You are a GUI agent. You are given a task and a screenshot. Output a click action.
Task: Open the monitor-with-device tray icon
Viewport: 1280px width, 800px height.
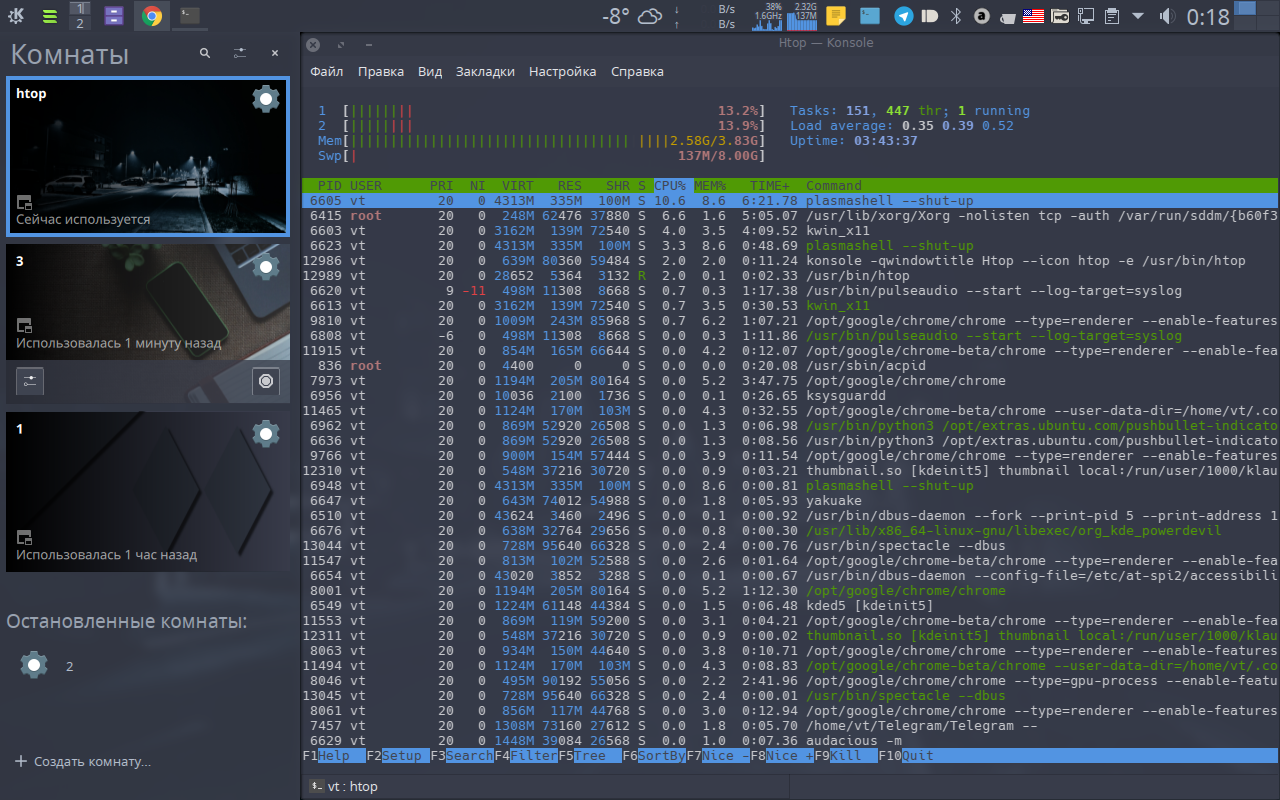1086,16
